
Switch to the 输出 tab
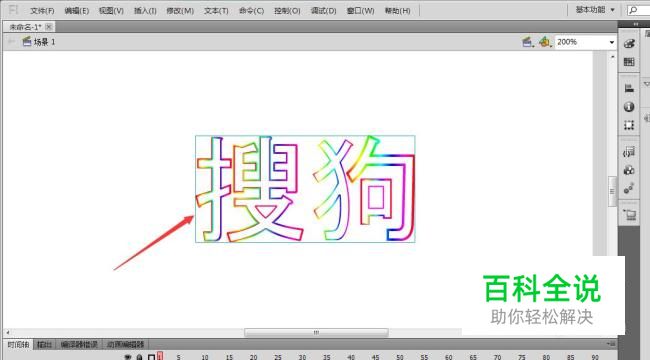point(44,345)
